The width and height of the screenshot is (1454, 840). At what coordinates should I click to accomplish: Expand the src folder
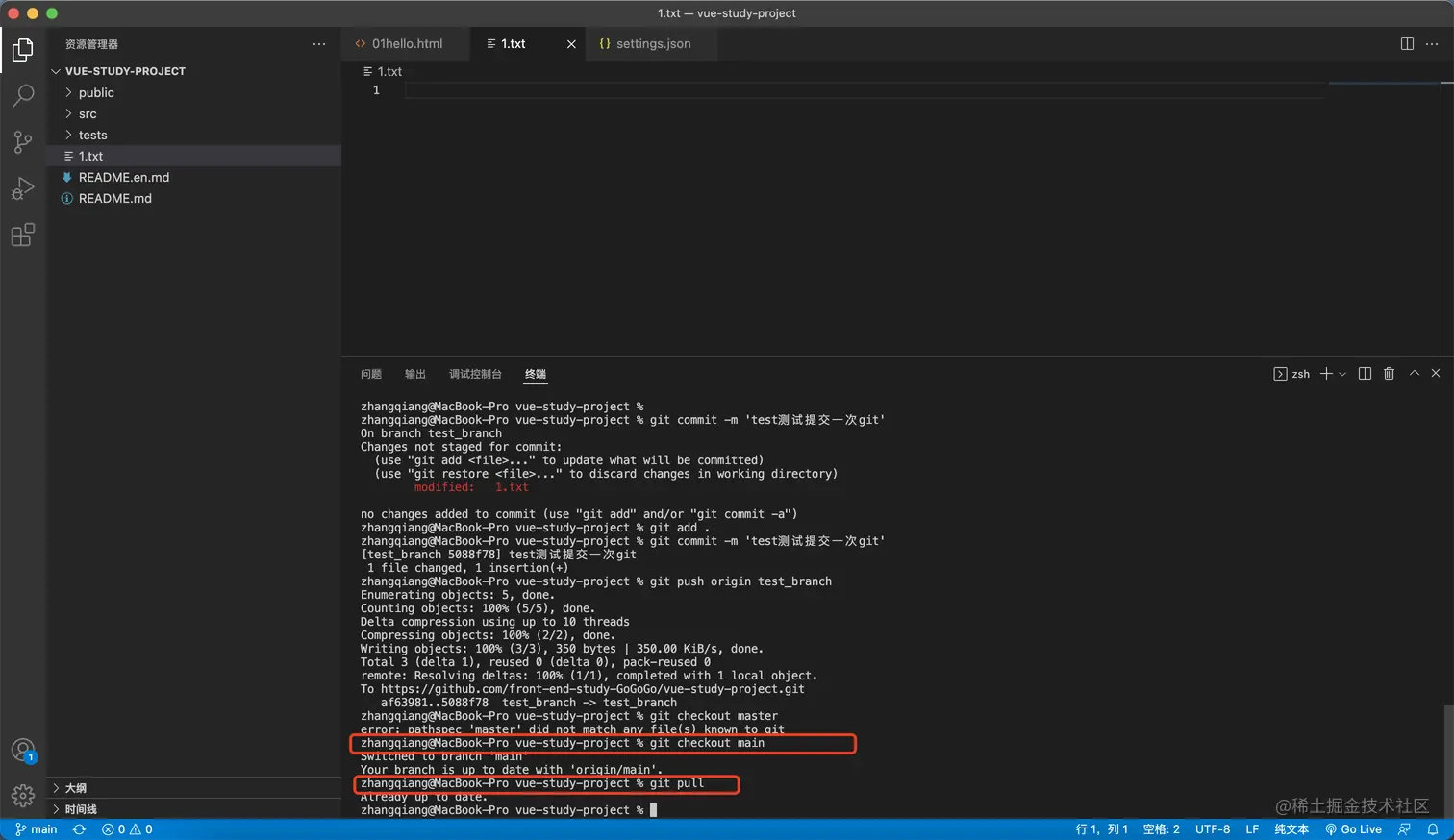point(194,113)
